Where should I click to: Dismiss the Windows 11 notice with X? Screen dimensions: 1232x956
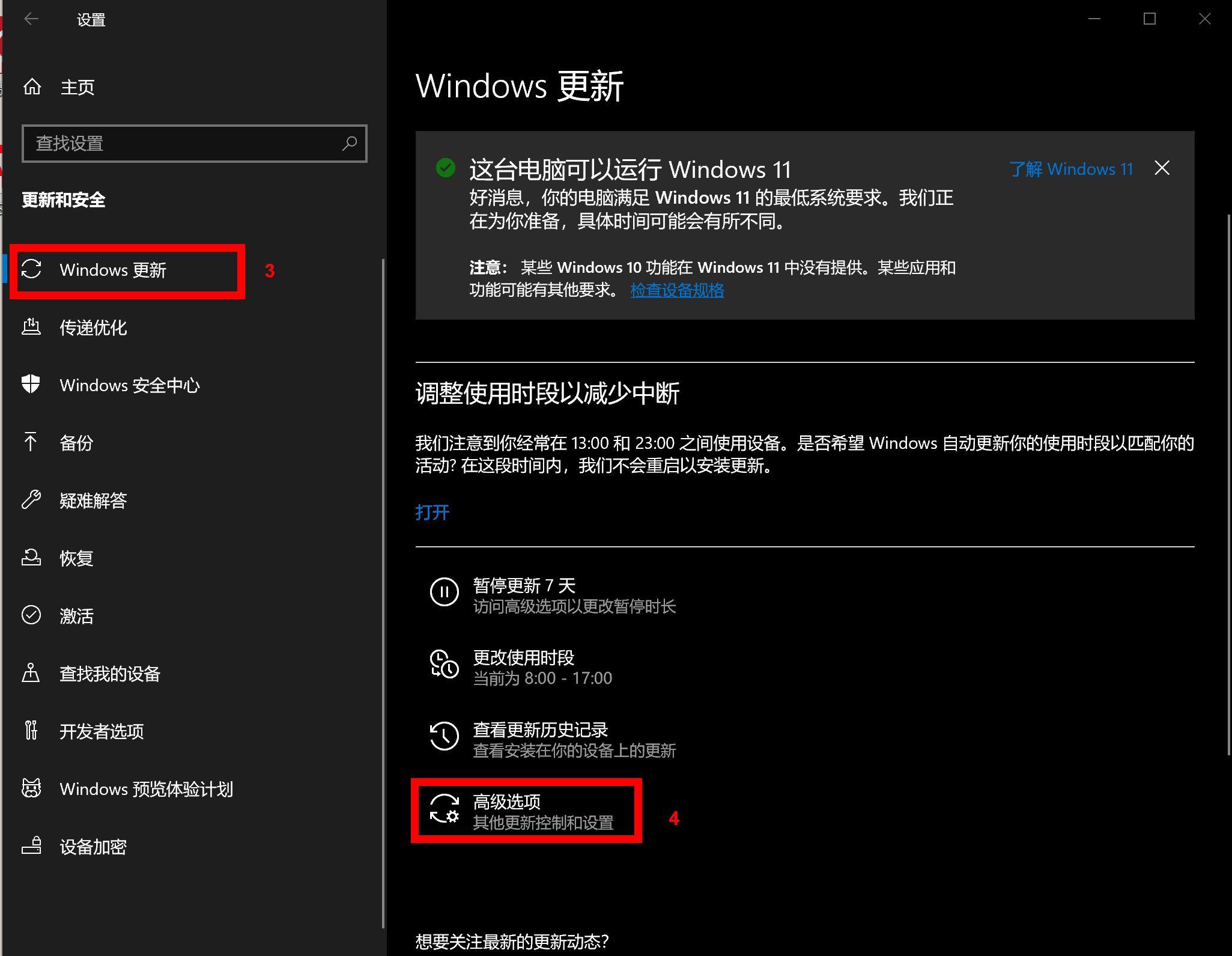1162,168
